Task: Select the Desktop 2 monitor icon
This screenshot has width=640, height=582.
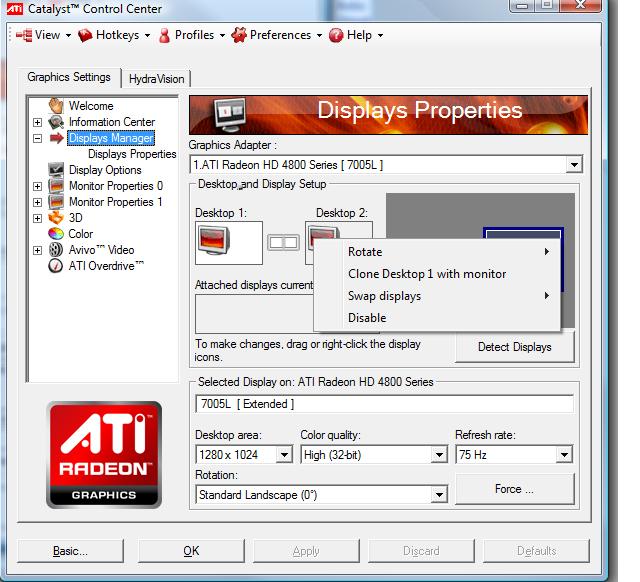Action: pyautogui.click(x=324, y=233)
